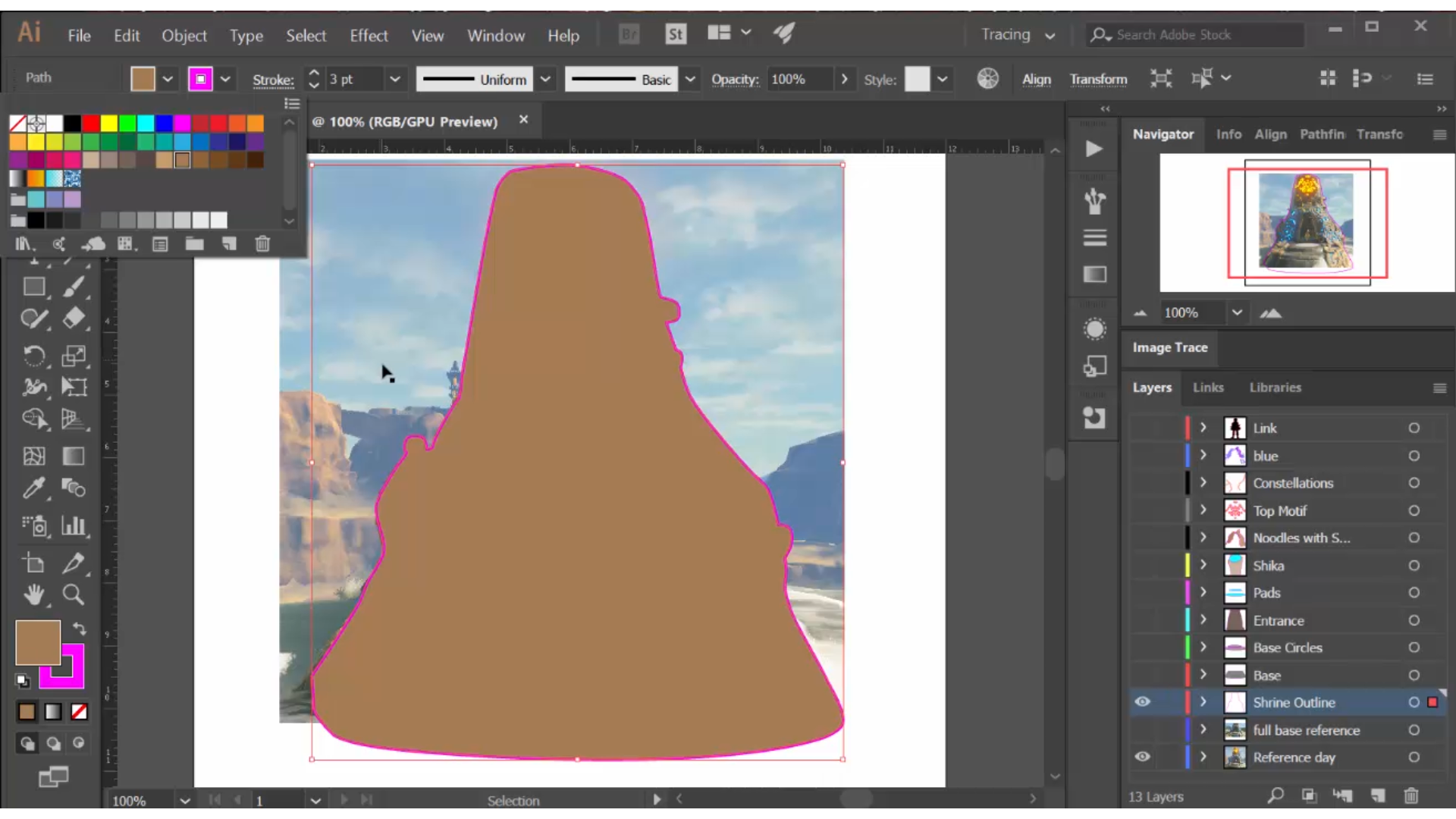The height and width of the screenshot is (819, 1456).
Task: Set paint mode to None
Action: point(79,711)
